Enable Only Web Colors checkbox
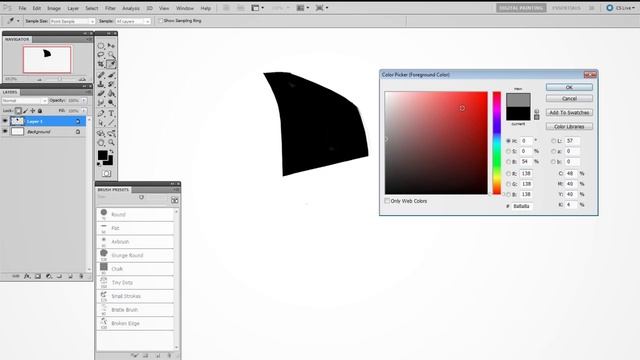This screenshot has height=360, width=640. (x=387, y=201)
